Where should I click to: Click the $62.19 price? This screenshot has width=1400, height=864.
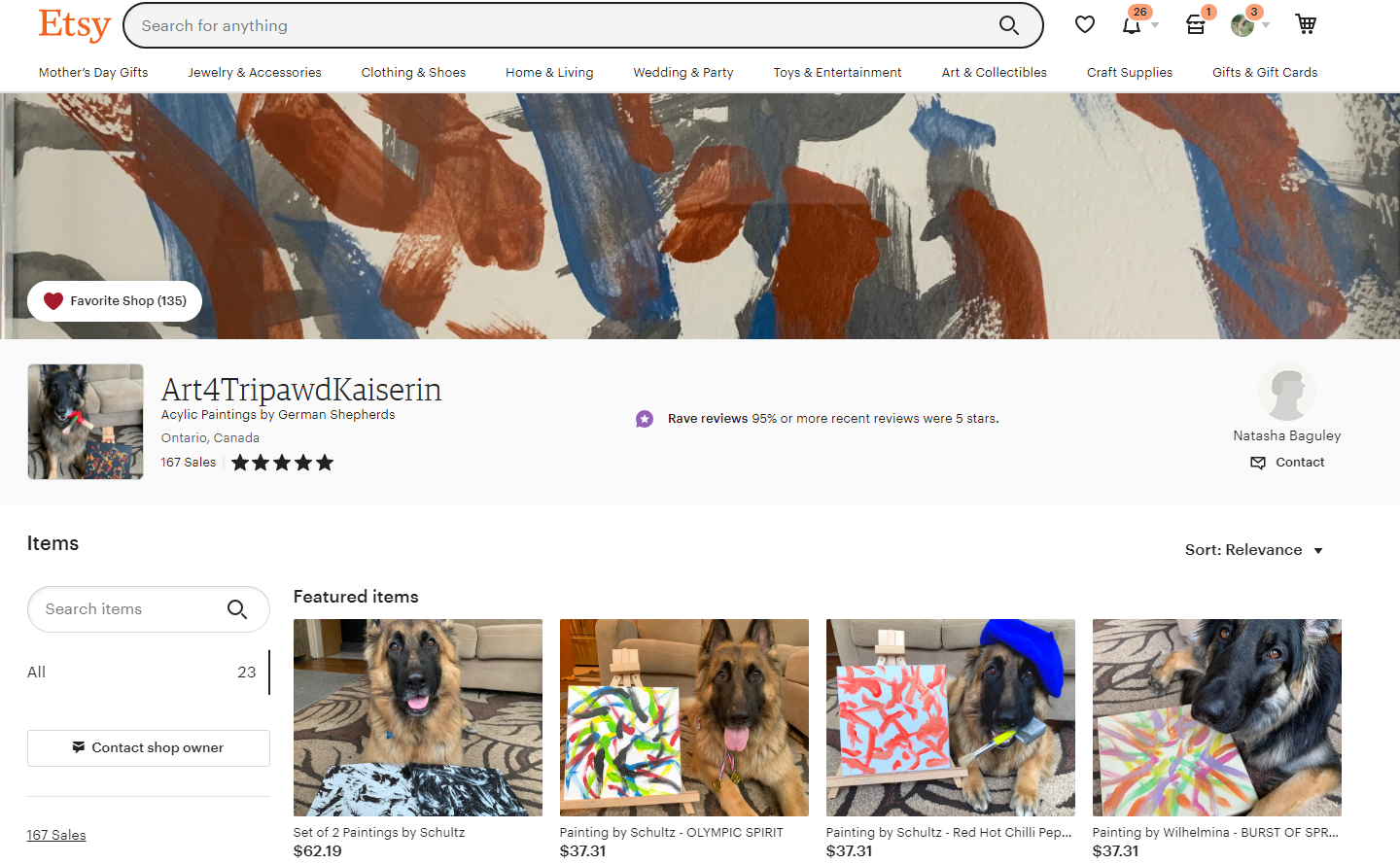(318, 851)
